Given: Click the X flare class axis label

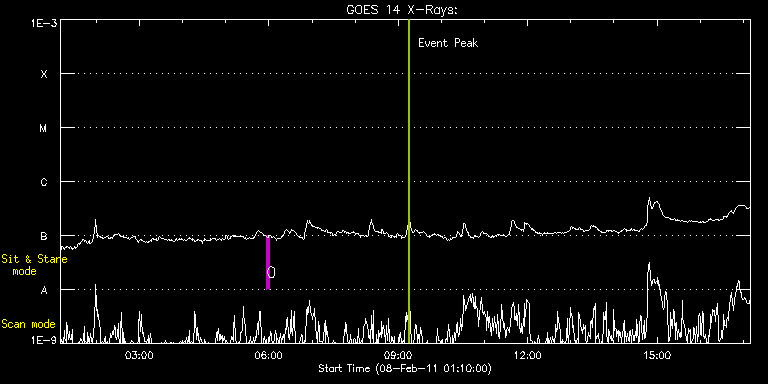Looking at the screenshot, I should pos(44,74).
